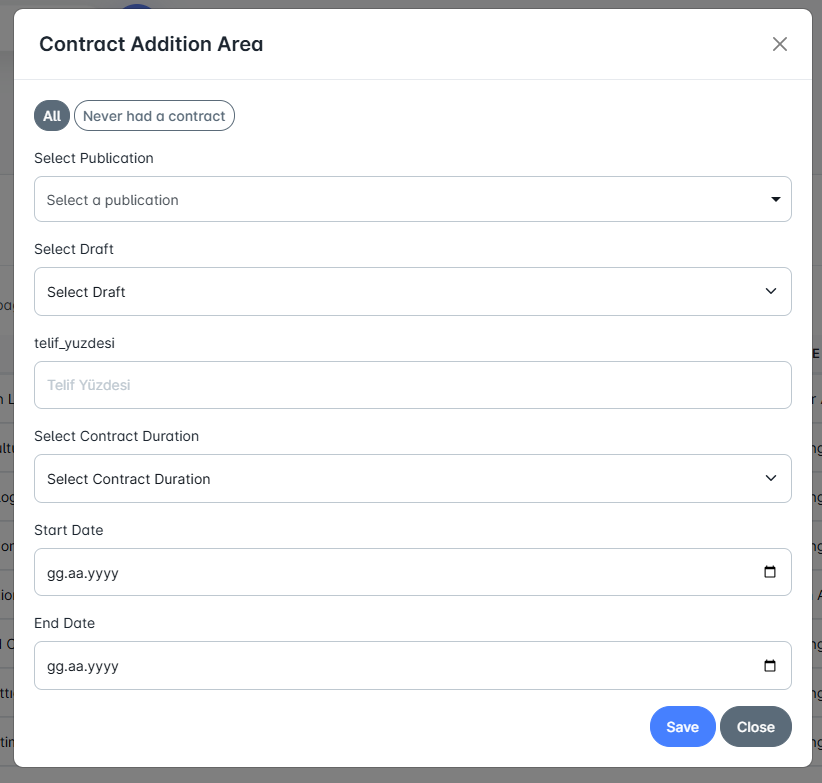
Task: Select the All filter pill
Action: point(52,116)
